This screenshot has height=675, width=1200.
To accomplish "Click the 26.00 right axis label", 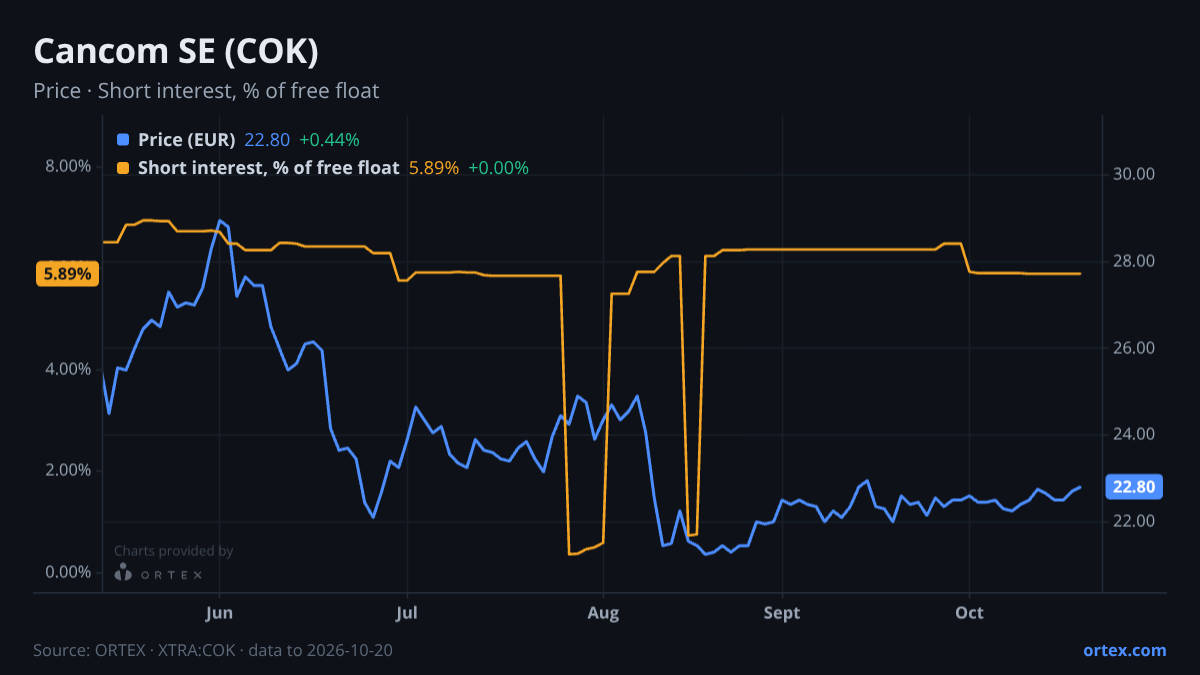I will (x=1134, y=348).
